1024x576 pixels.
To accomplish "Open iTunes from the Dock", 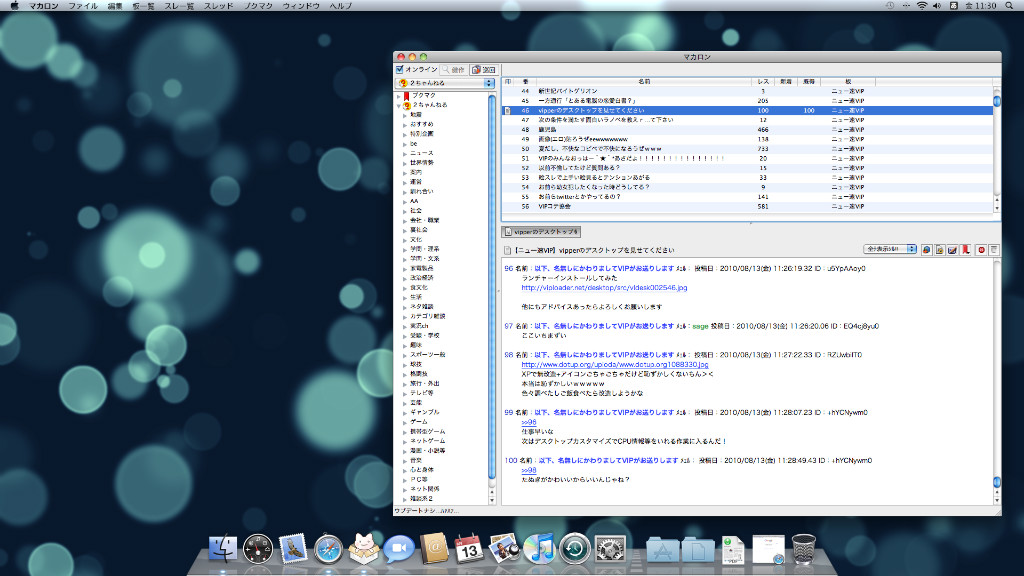I will 538,549.
